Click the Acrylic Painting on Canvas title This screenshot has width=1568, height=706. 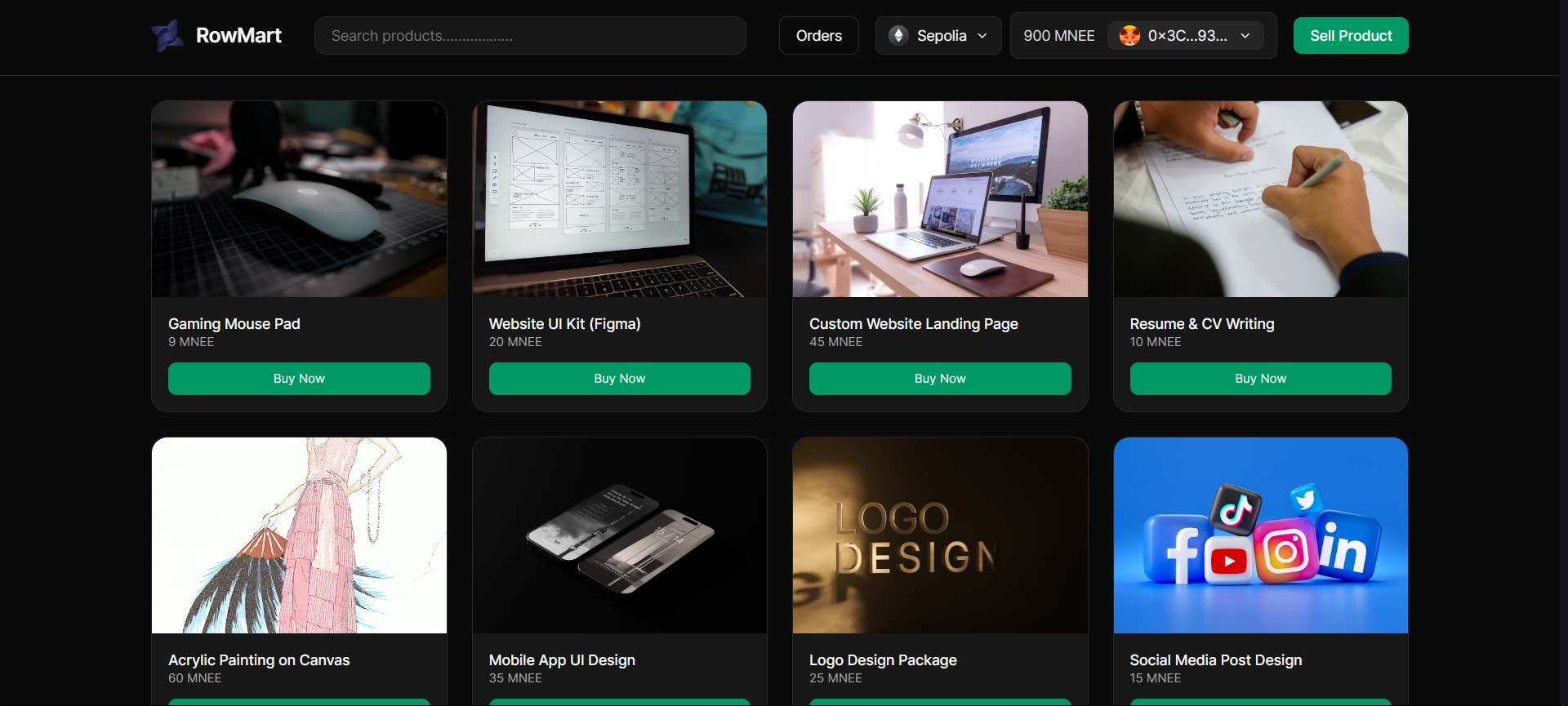pyautogui.click(x=259, y=660)
